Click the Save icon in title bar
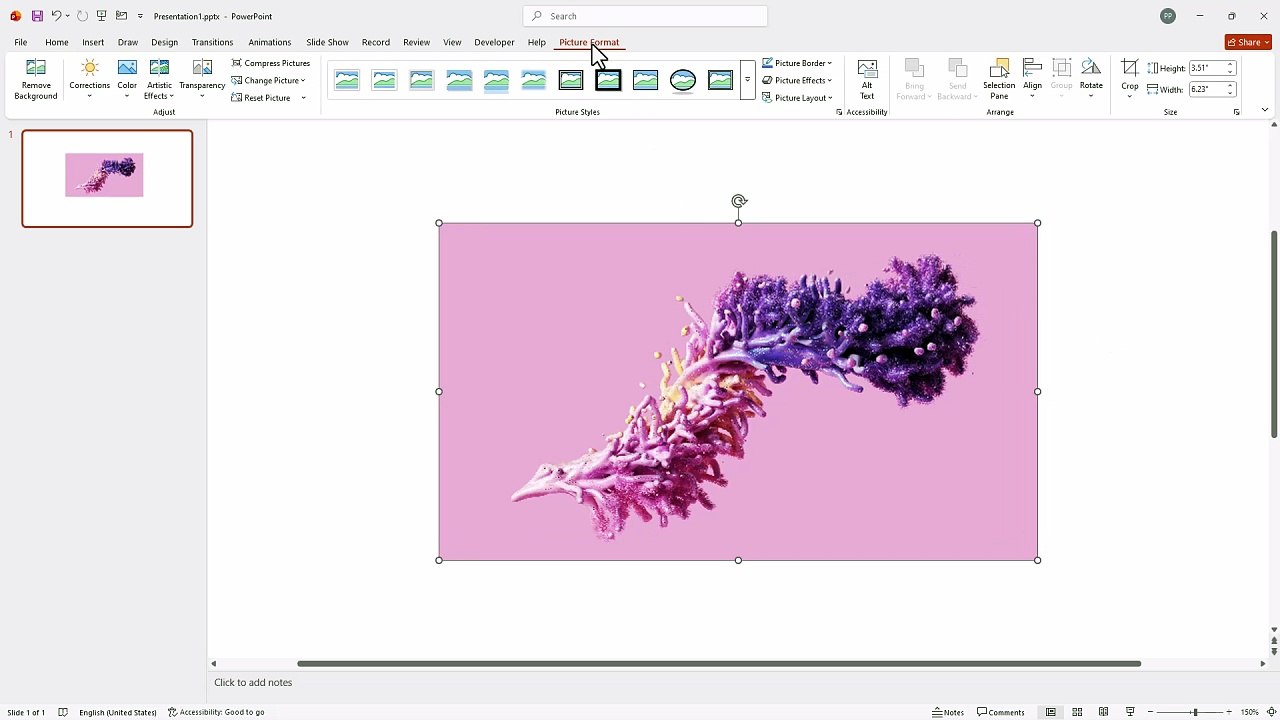Screen dimensions: 1280x720 (x=37, y=16)
